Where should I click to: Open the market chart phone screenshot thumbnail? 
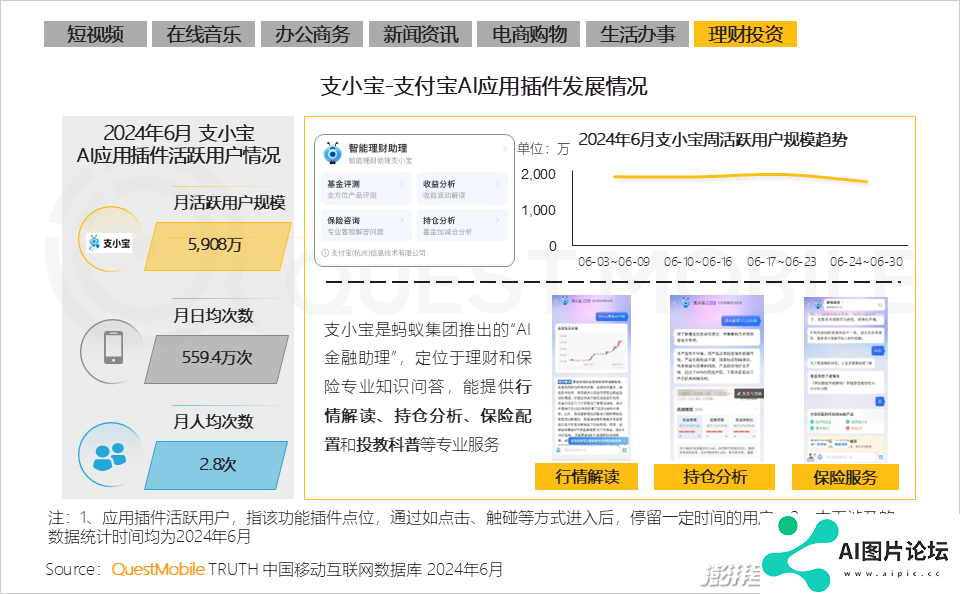pyautogui.click(x=591, y=378)
